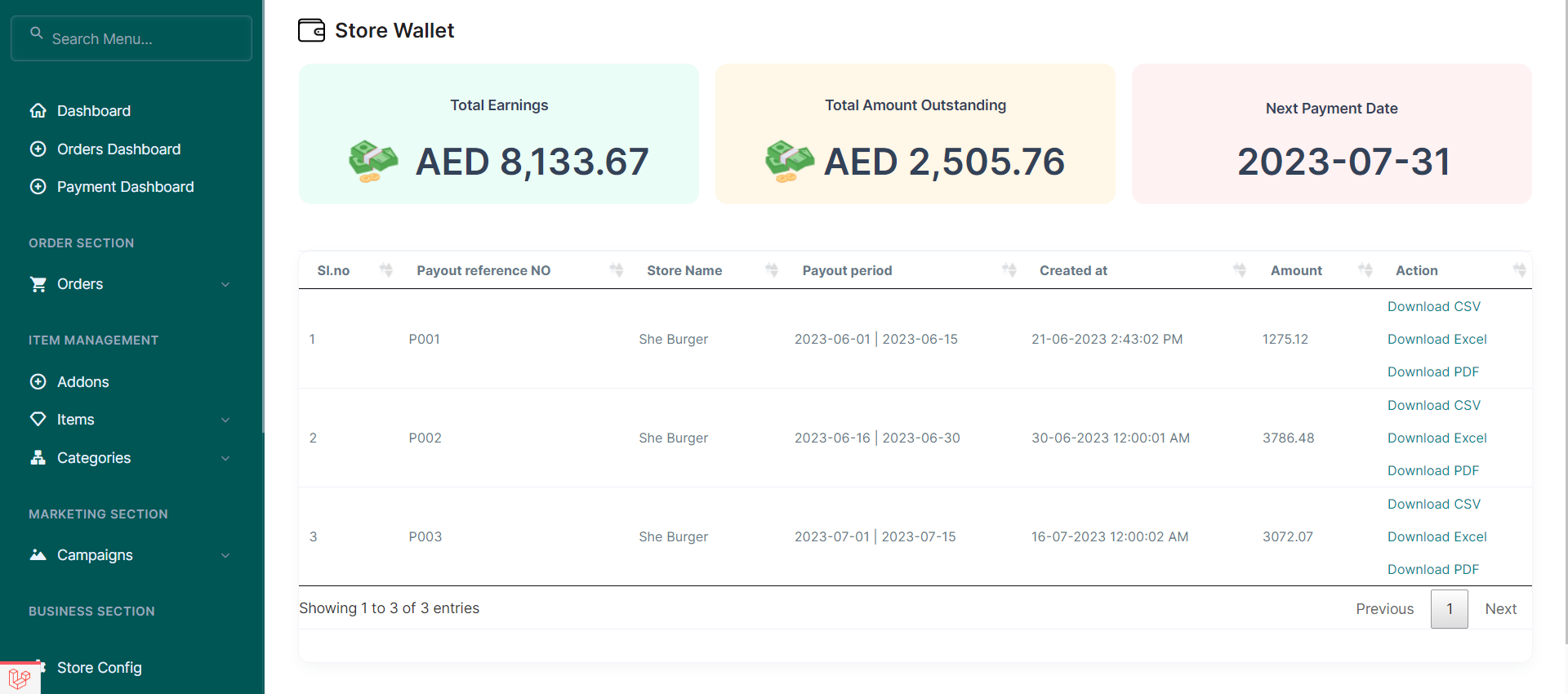
Task: Download PDF for payout P003
Action: 1432,570
